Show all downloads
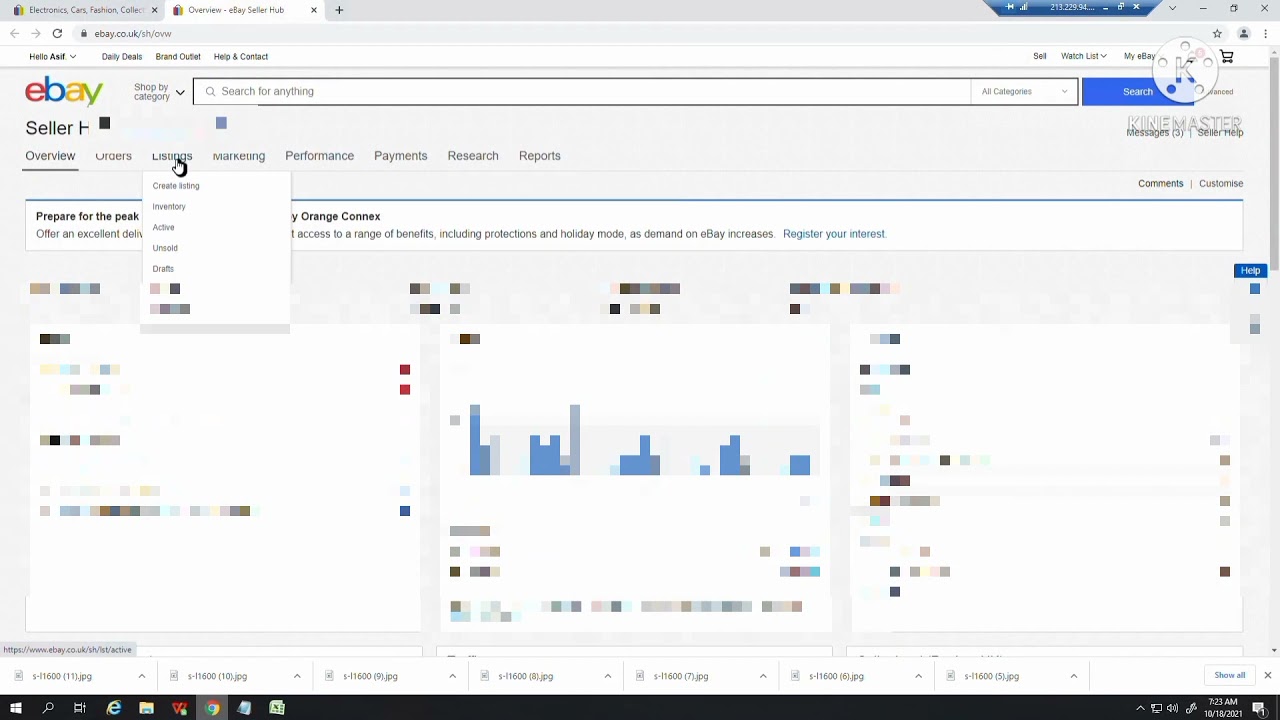 click(1229, 675)
